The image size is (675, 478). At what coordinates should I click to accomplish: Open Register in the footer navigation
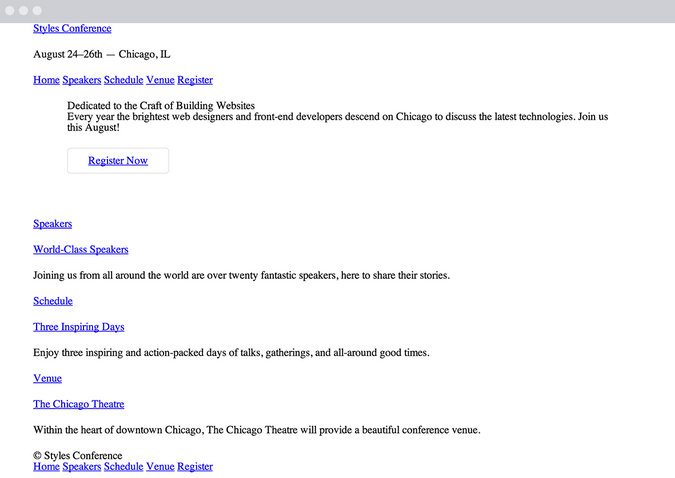[x=195, y=467]
